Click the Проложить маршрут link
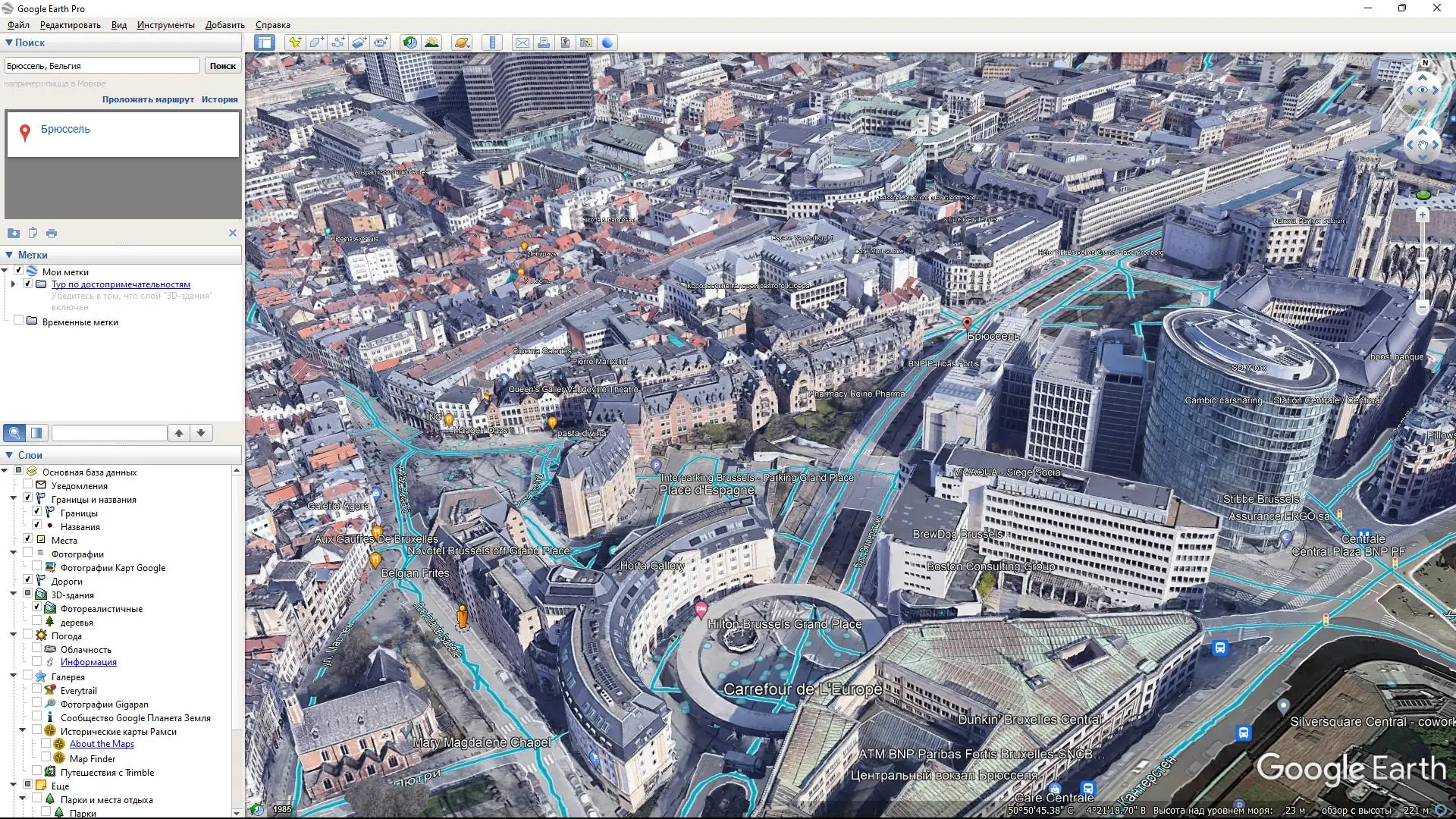 pos(148,99)
